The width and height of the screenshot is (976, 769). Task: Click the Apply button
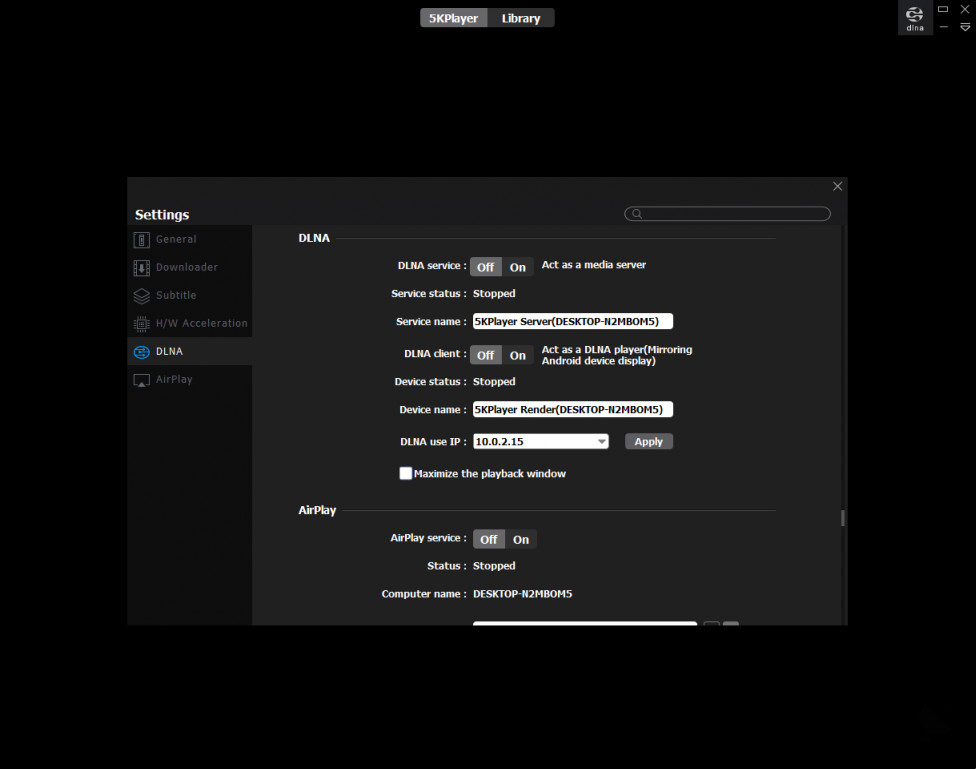[x=649, y=441]
